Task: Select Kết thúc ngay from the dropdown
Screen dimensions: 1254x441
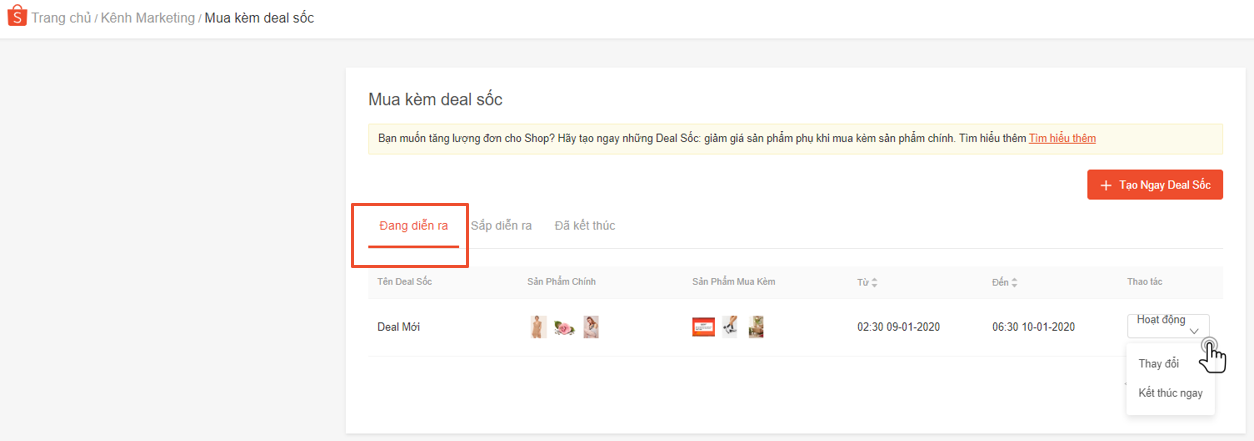Action: tap(1170, 393)
